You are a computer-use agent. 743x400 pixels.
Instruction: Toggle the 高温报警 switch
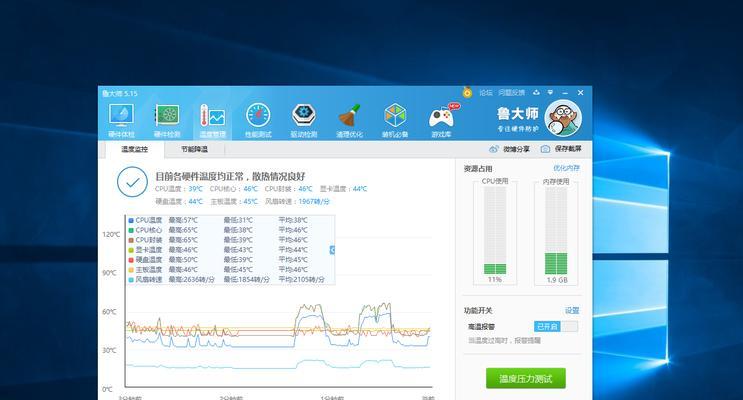click(556, 327)
